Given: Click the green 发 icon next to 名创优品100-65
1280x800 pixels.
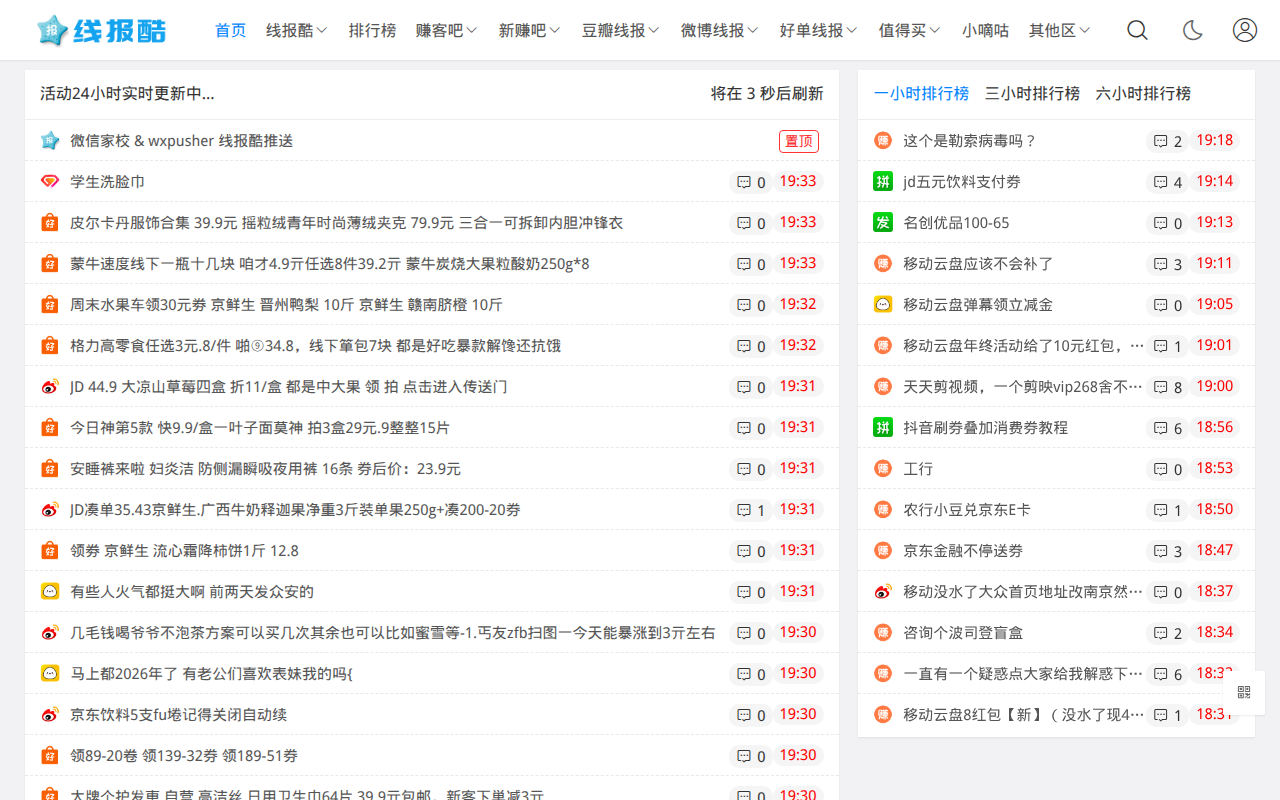Looking at the screenshot, I should (882, 222).
